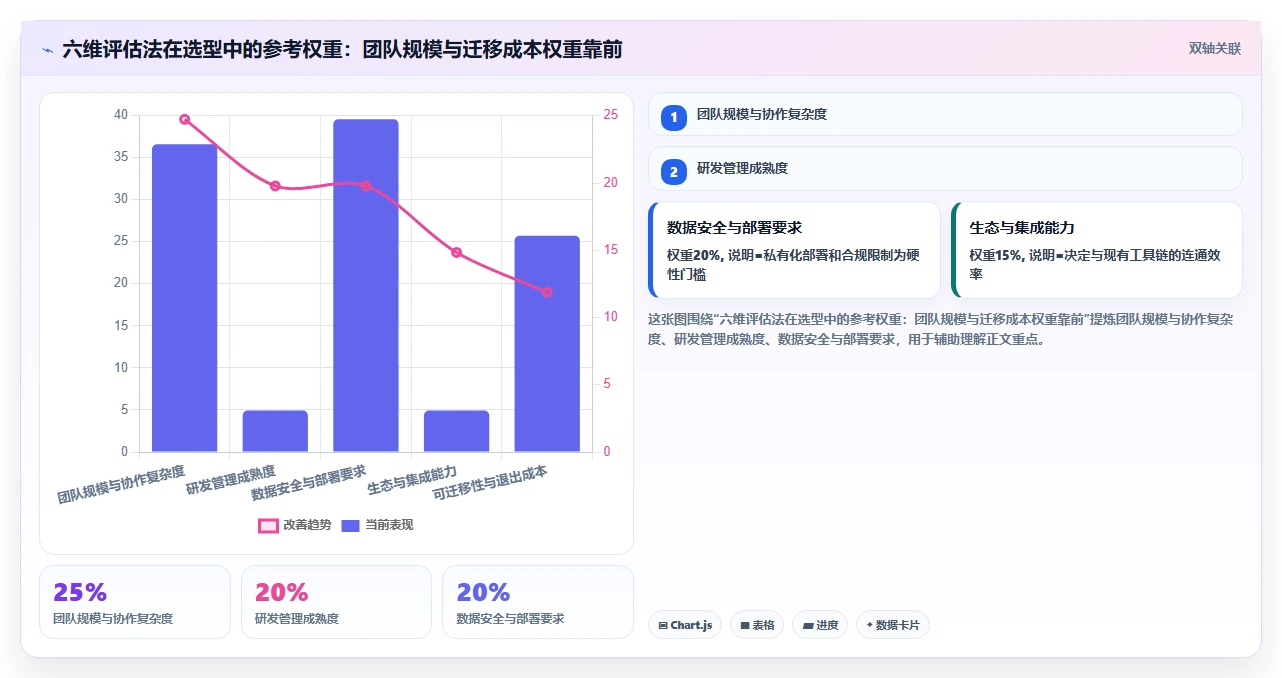Click the trend line point above 团队规模 bar
The width and height of the screenshot is (1282, 678).
(x=185, y=119)
